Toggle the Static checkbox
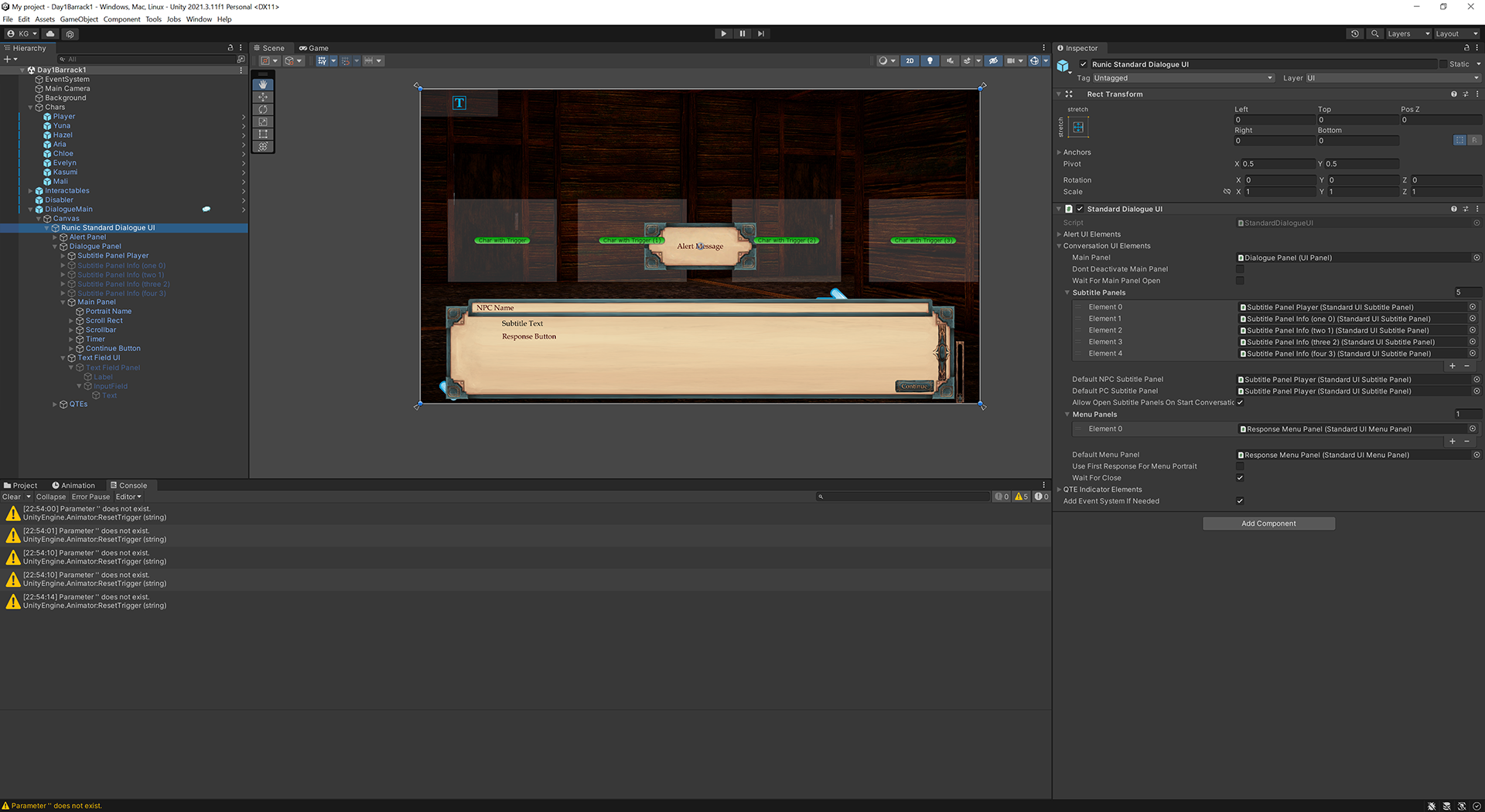This screenshot has height=812, width=1485. [x=1443, y=64]
